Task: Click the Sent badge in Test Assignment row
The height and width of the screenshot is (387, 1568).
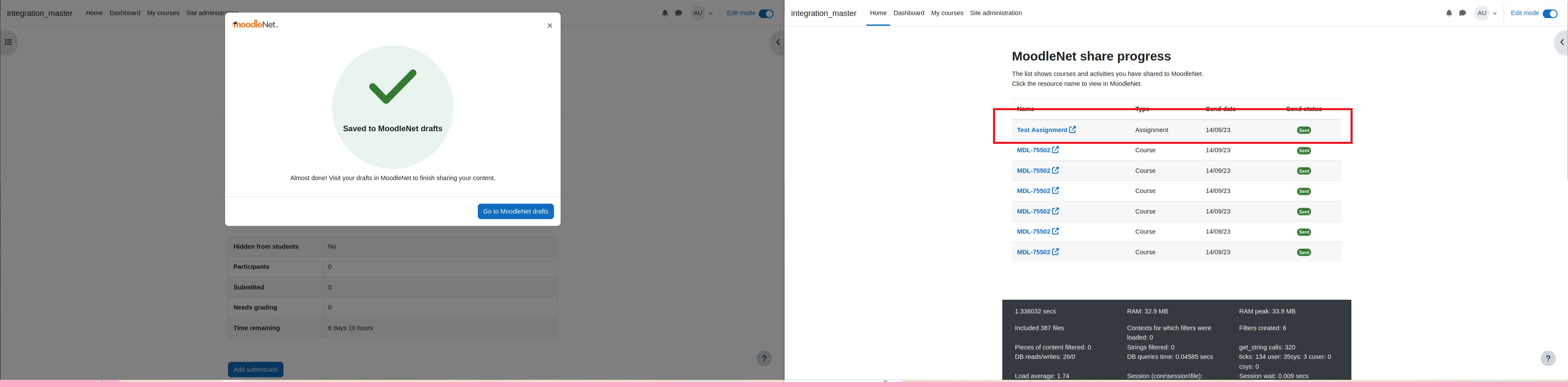Action: tap(1304, 130)
